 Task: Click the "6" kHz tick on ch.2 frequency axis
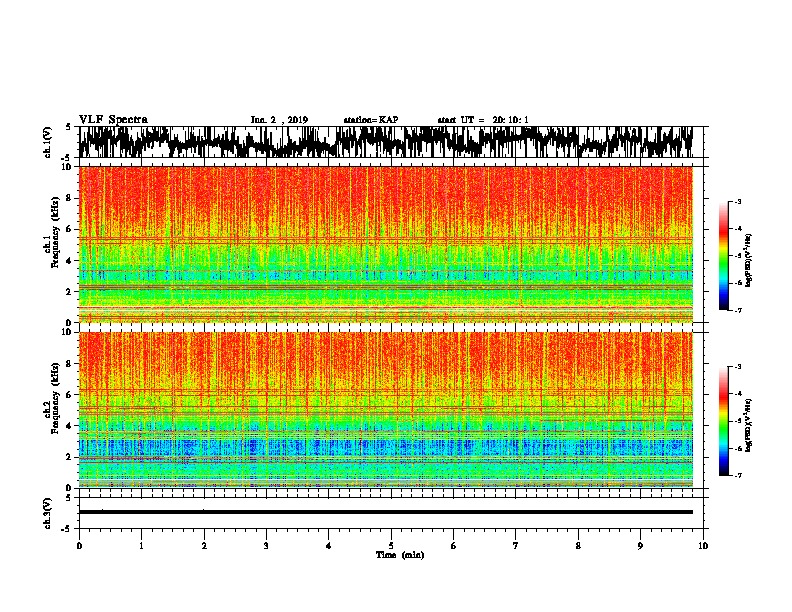tap(68, 395)
